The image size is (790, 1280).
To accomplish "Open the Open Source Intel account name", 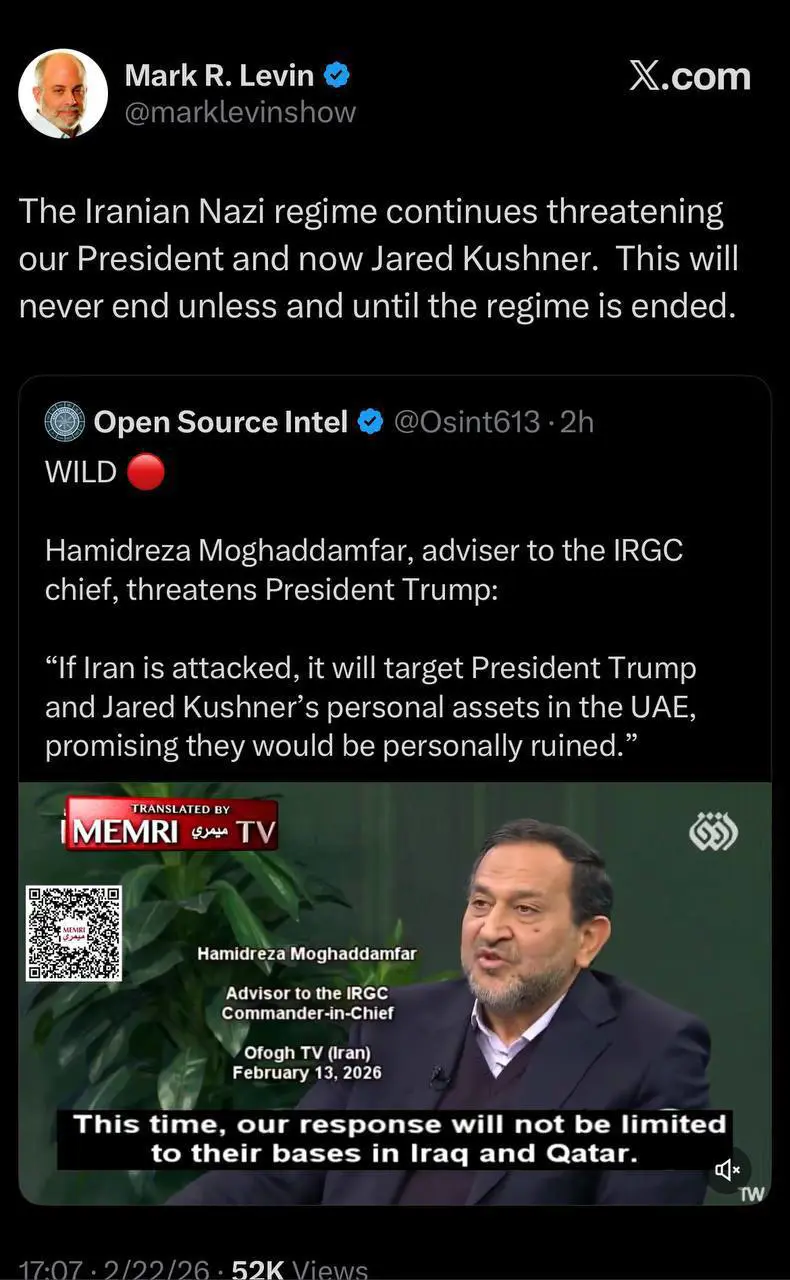I will [x=220, y=423].
